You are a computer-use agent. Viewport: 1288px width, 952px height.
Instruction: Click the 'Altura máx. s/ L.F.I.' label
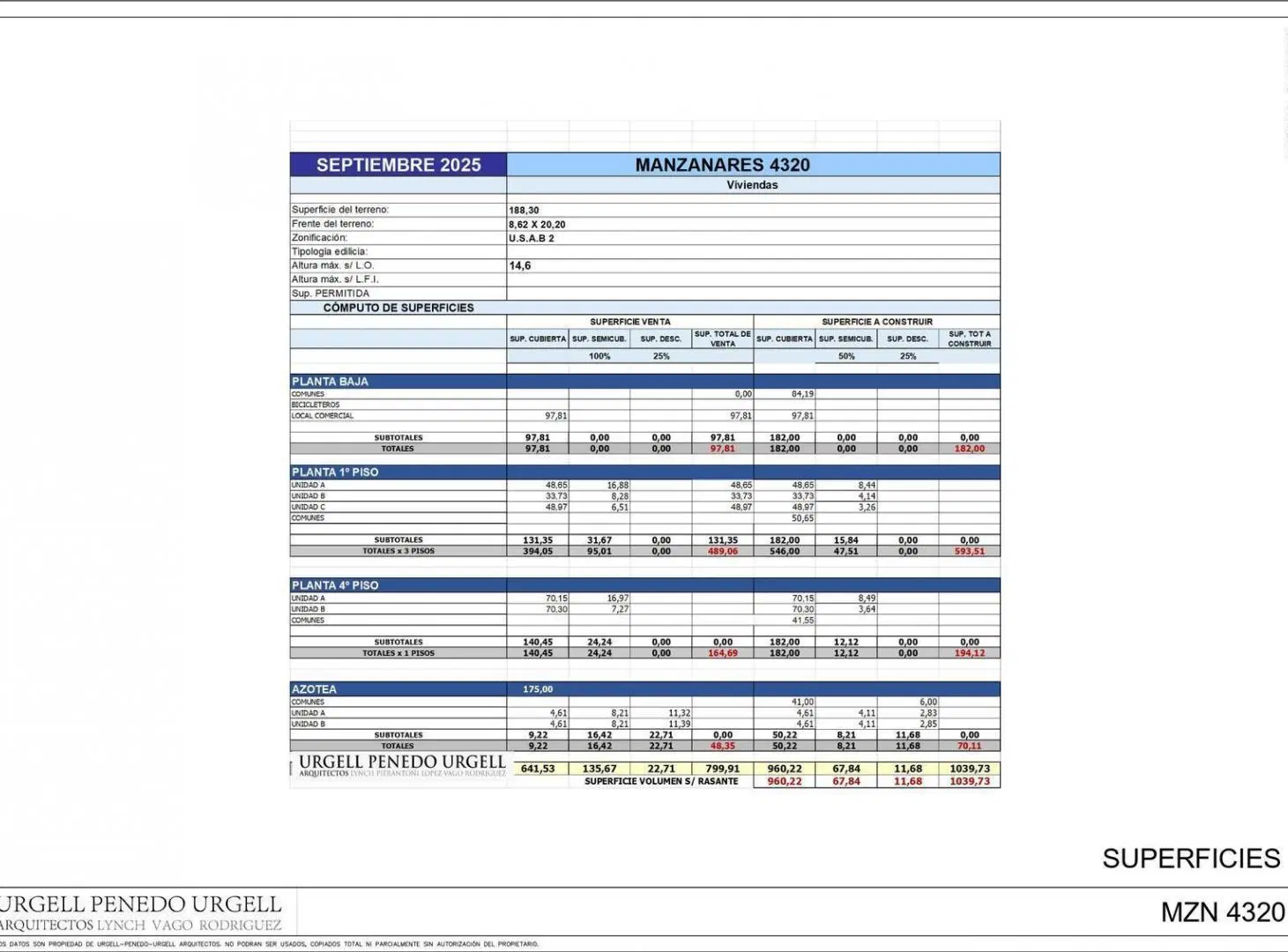tap(335, 279)
